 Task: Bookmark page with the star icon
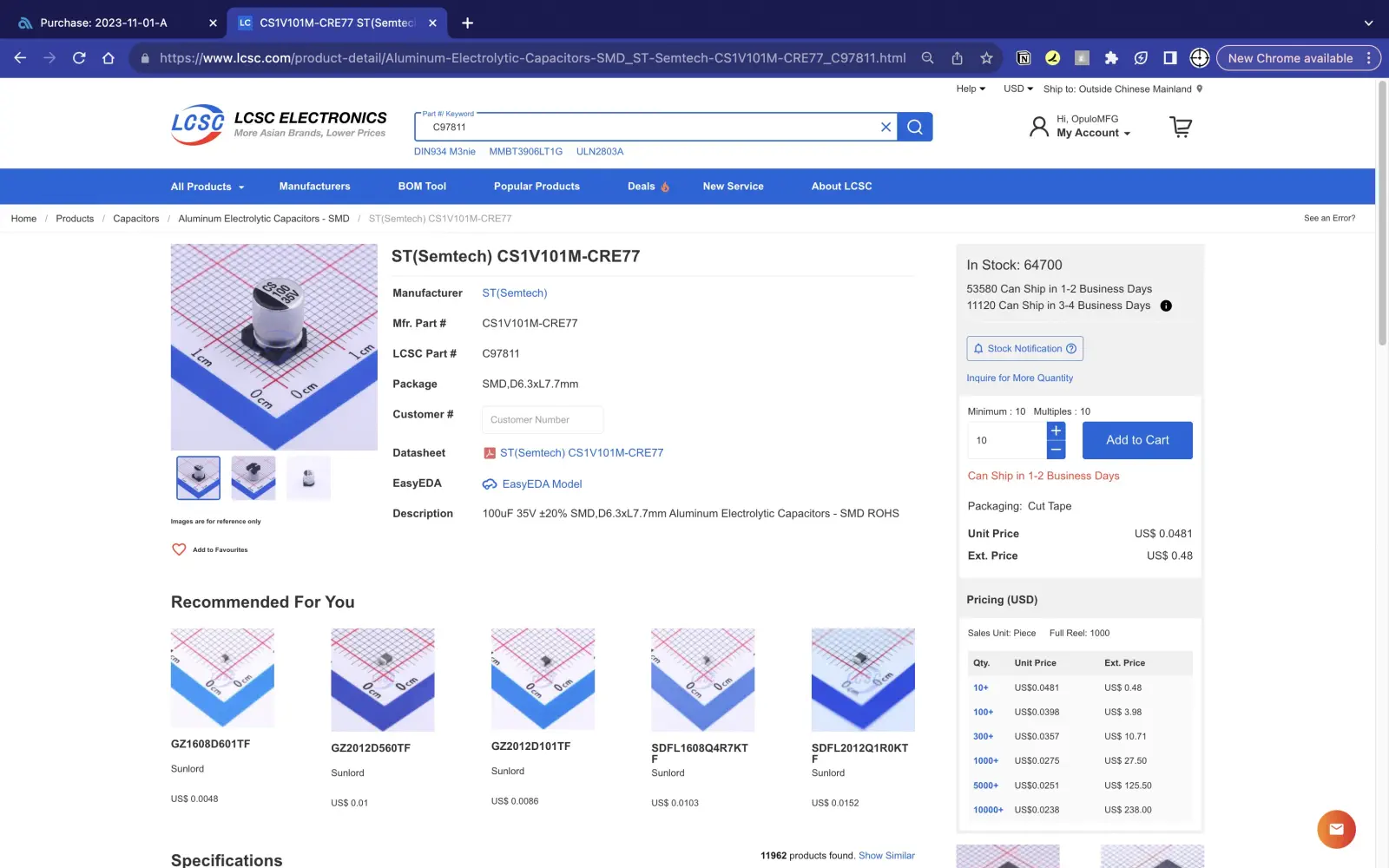986,58
